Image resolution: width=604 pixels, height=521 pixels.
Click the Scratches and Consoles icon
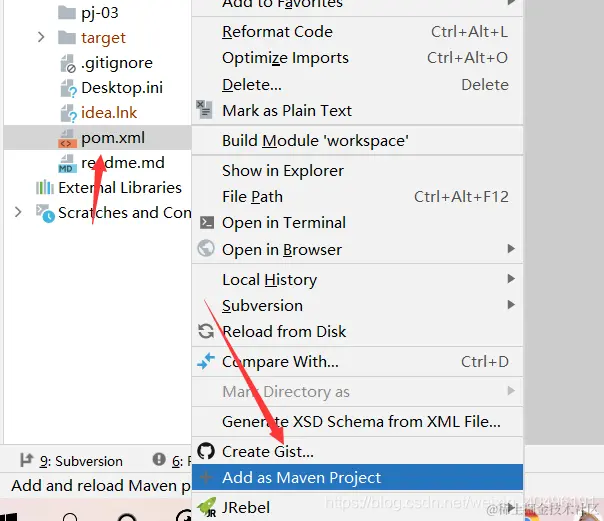pos(45,213)
